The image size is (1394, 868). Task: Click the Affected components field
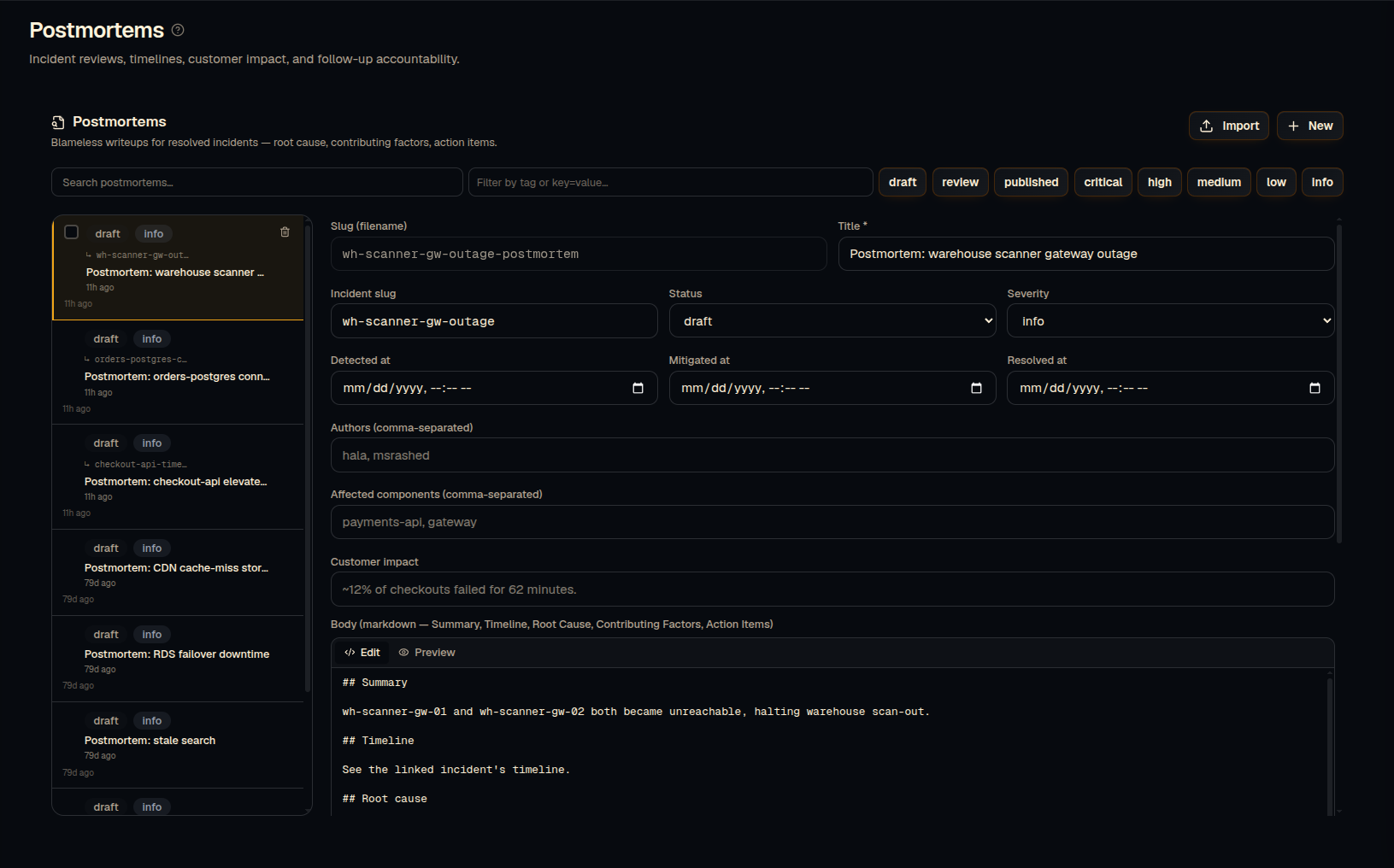click(832, 522)
